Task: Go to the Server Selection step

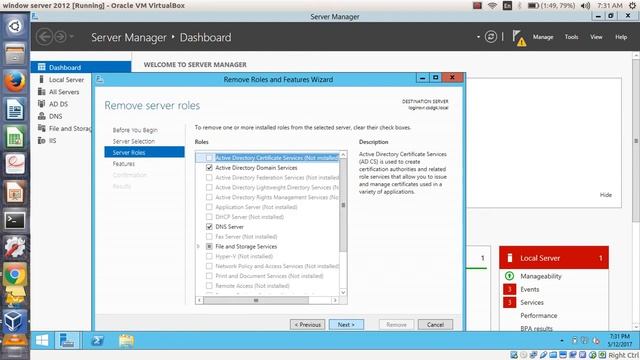Action: coord(133,141)
